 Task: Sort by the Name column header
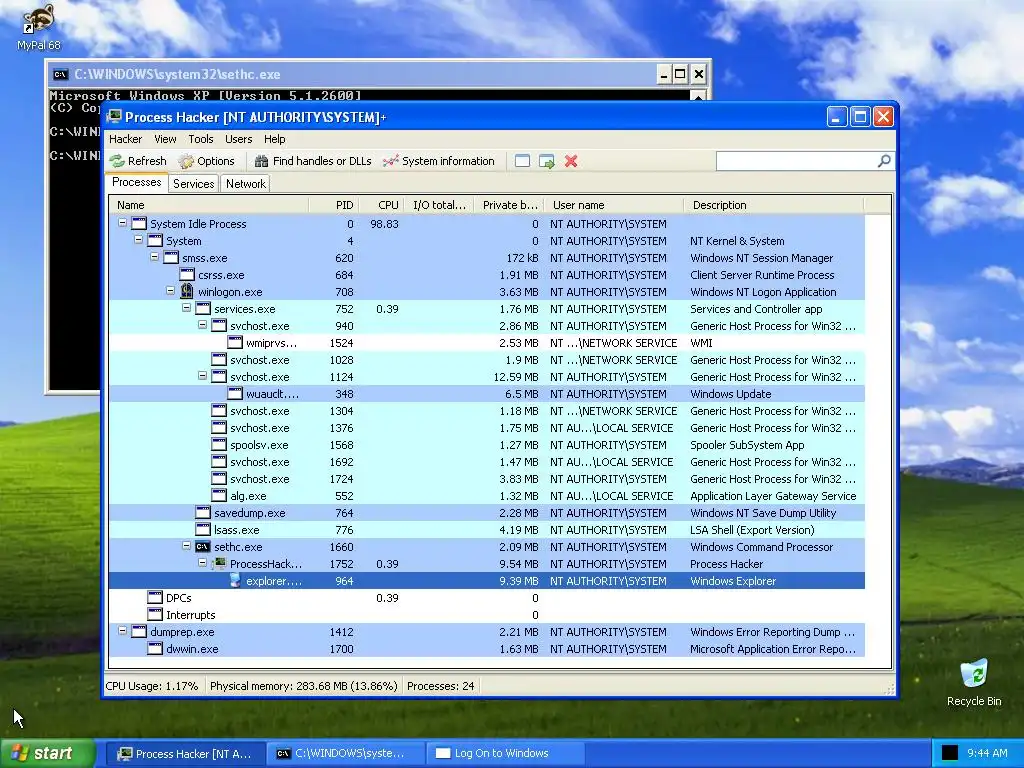[x=209, y=205]
